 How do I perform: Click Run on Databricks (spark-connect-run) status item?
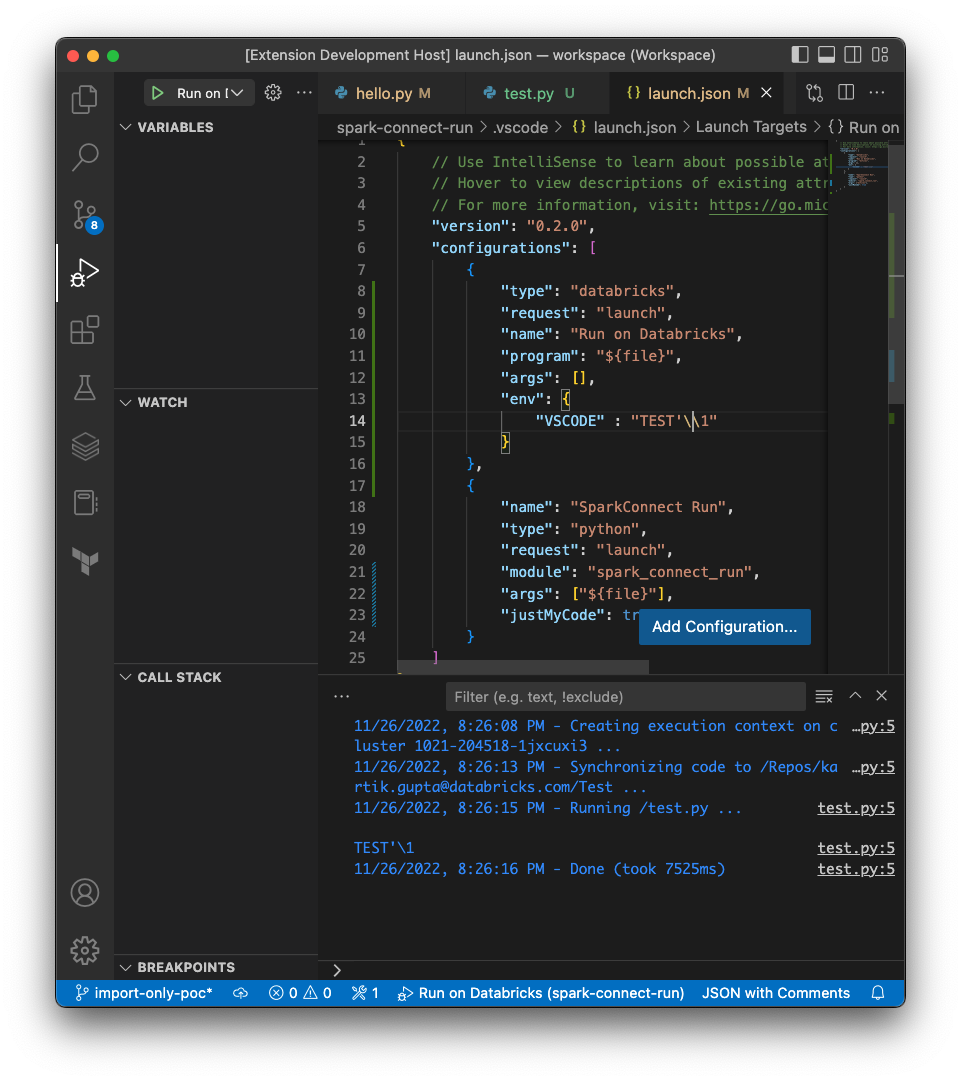(540, 993)
